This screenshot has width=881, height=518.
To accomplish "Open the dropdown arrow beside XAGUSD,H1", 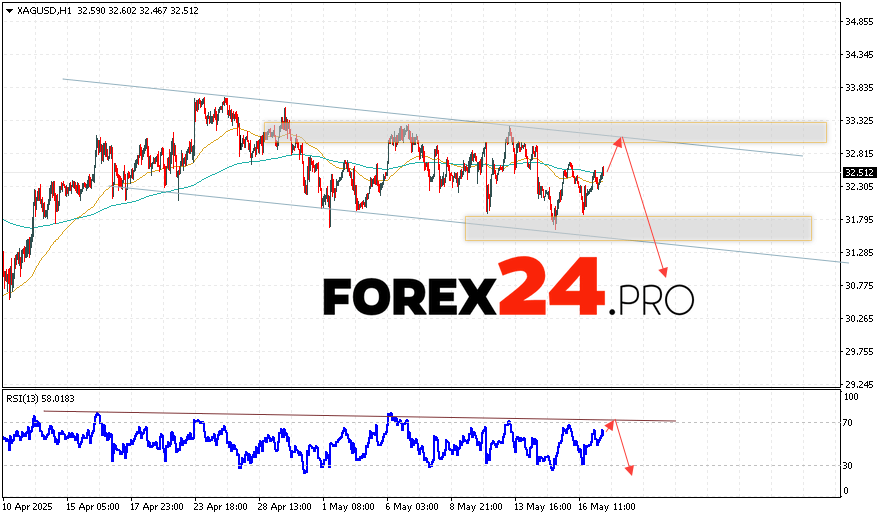I will [8, 10].
